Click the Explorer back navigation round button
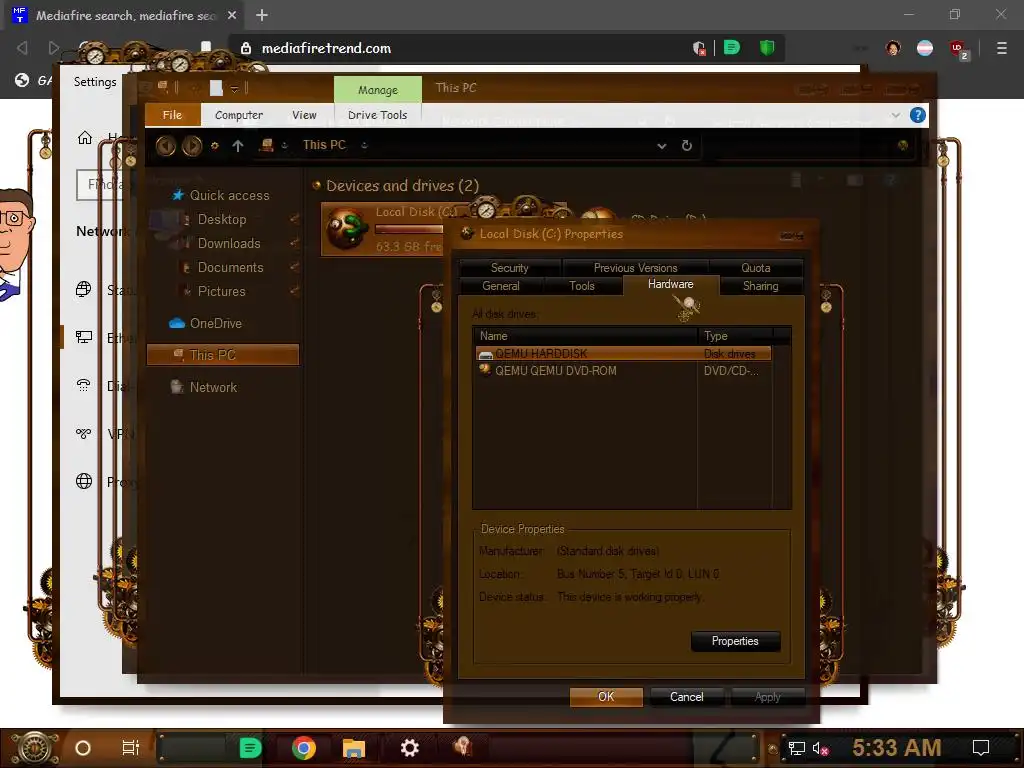Image resolution: width=1024 pixels, height=768 pixels. 166,145
